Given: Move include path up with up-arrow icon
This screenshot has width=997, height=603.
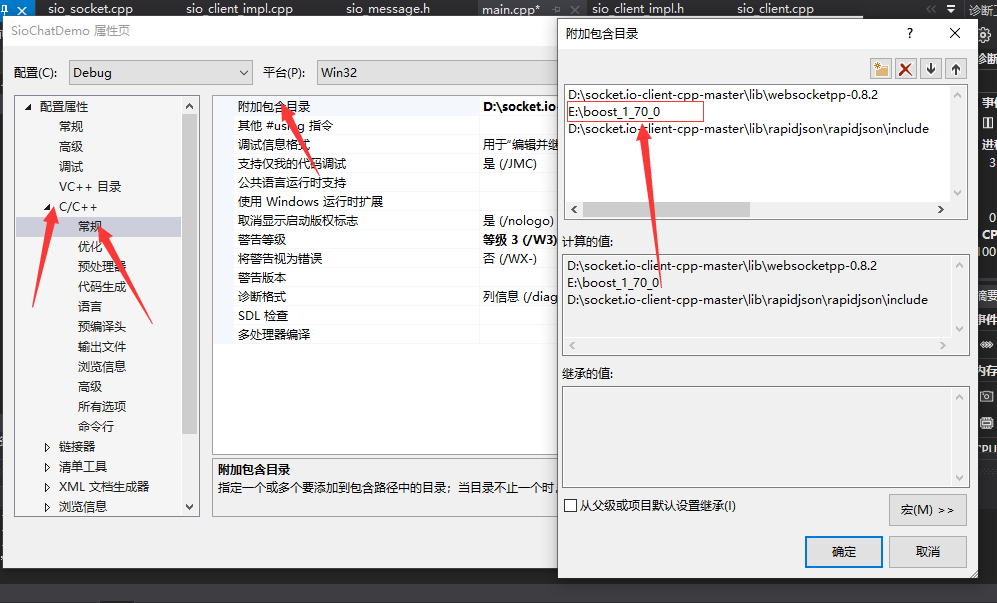Looking at the screenshot, I should coord(956,68).
